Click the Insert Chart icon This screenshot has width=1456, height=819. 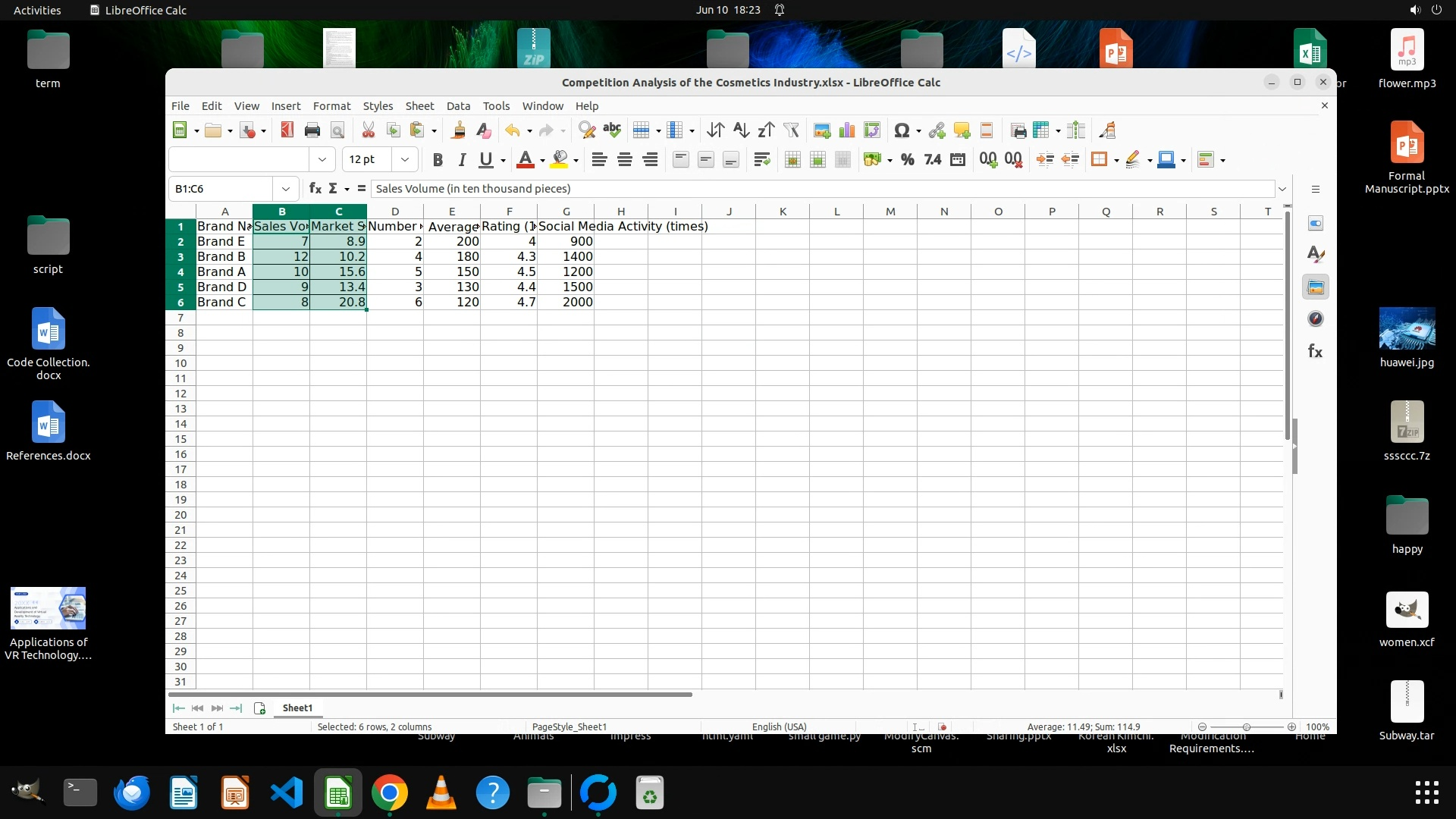(x=846, y=130)
